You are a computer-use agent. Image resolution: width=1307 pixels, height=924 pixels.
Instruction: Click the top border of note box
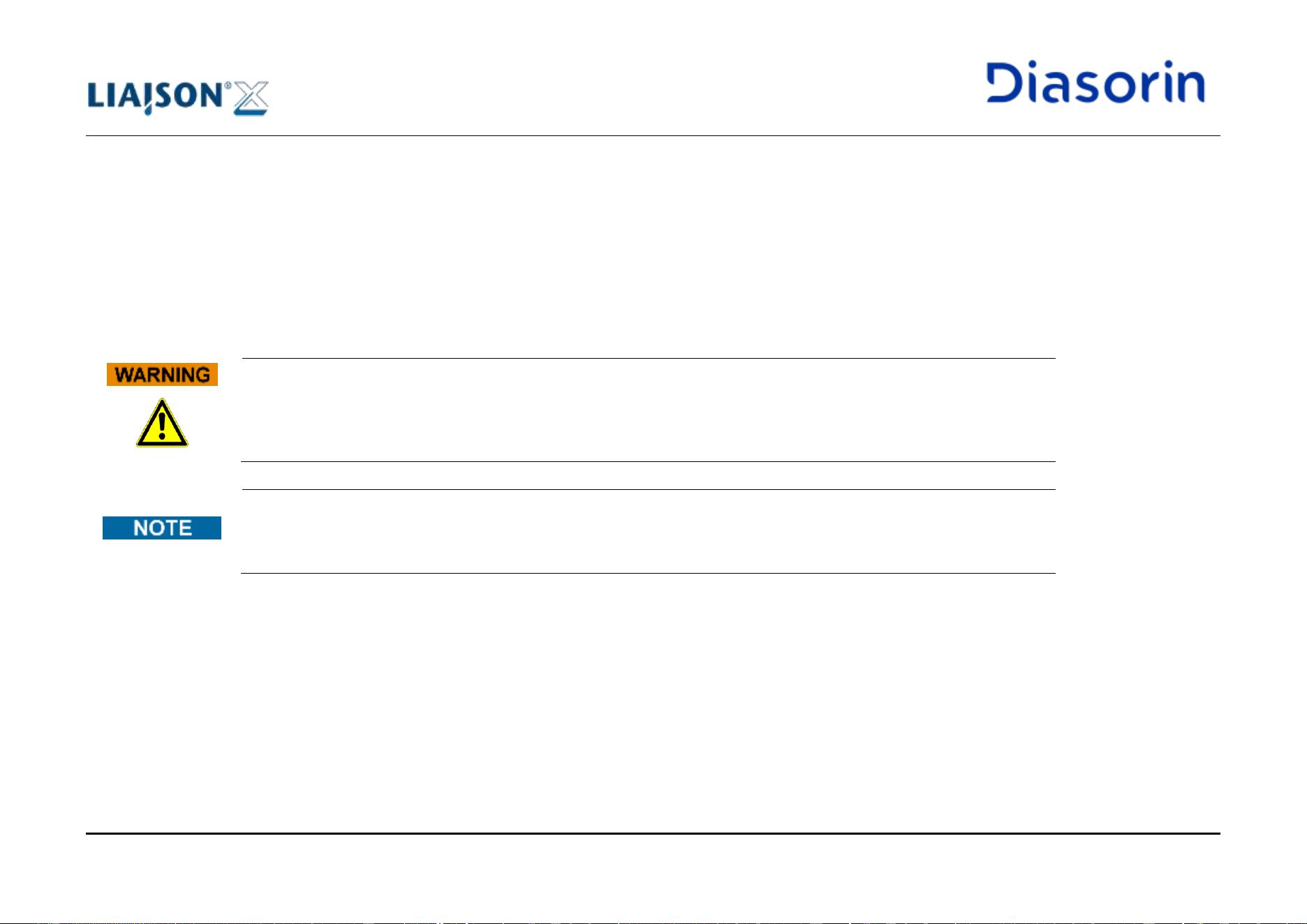pos(648,489)
